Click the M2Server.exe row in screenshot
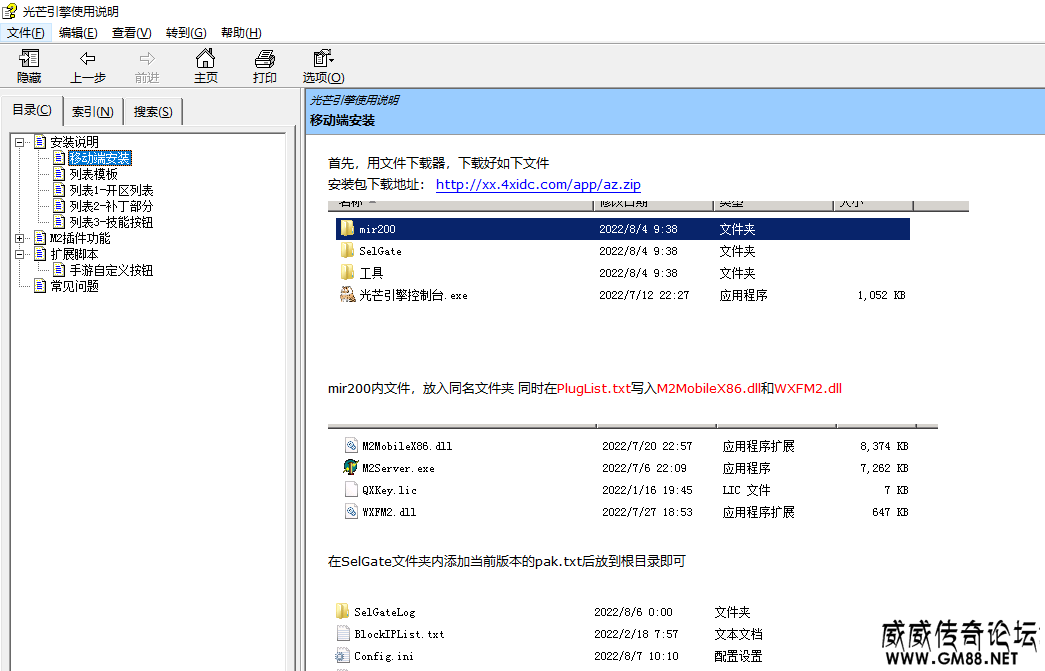 click(625, 468)
